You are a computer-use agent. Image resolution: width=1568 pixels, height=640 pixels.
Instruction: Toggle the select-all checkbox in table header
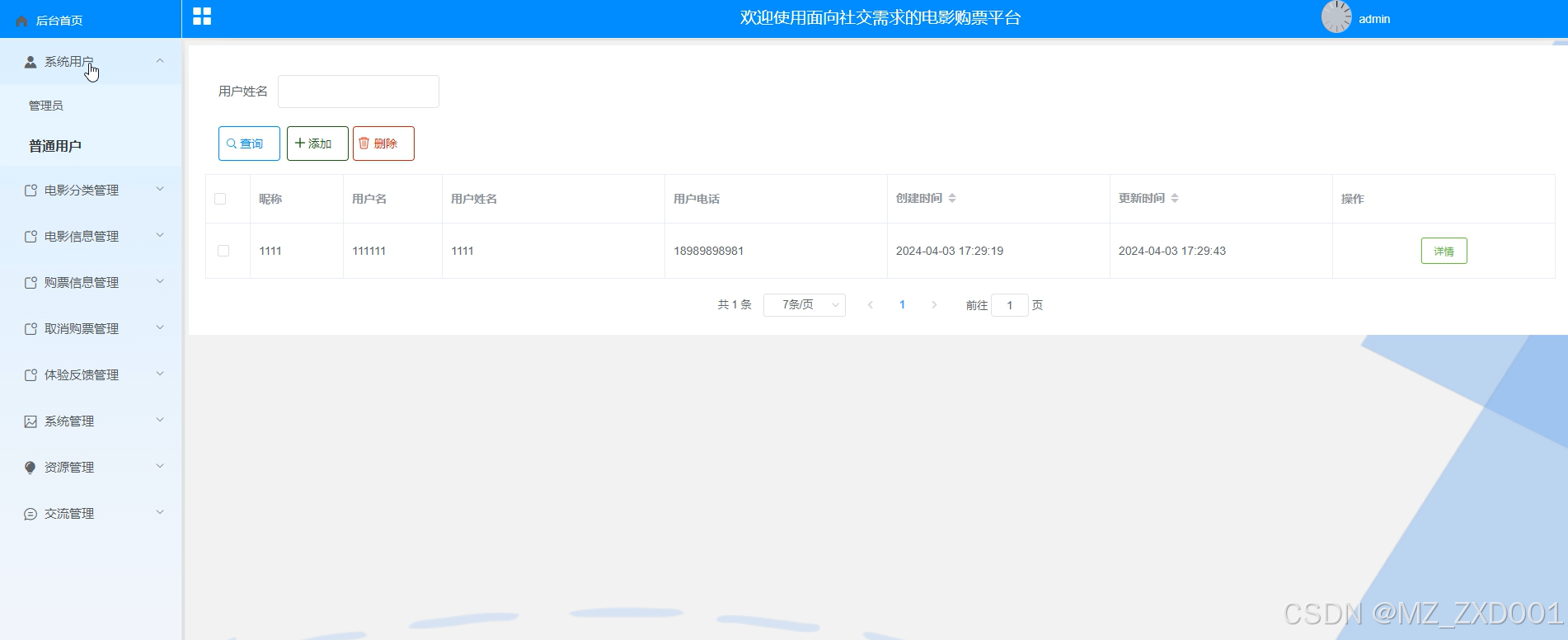click(220, 199)
